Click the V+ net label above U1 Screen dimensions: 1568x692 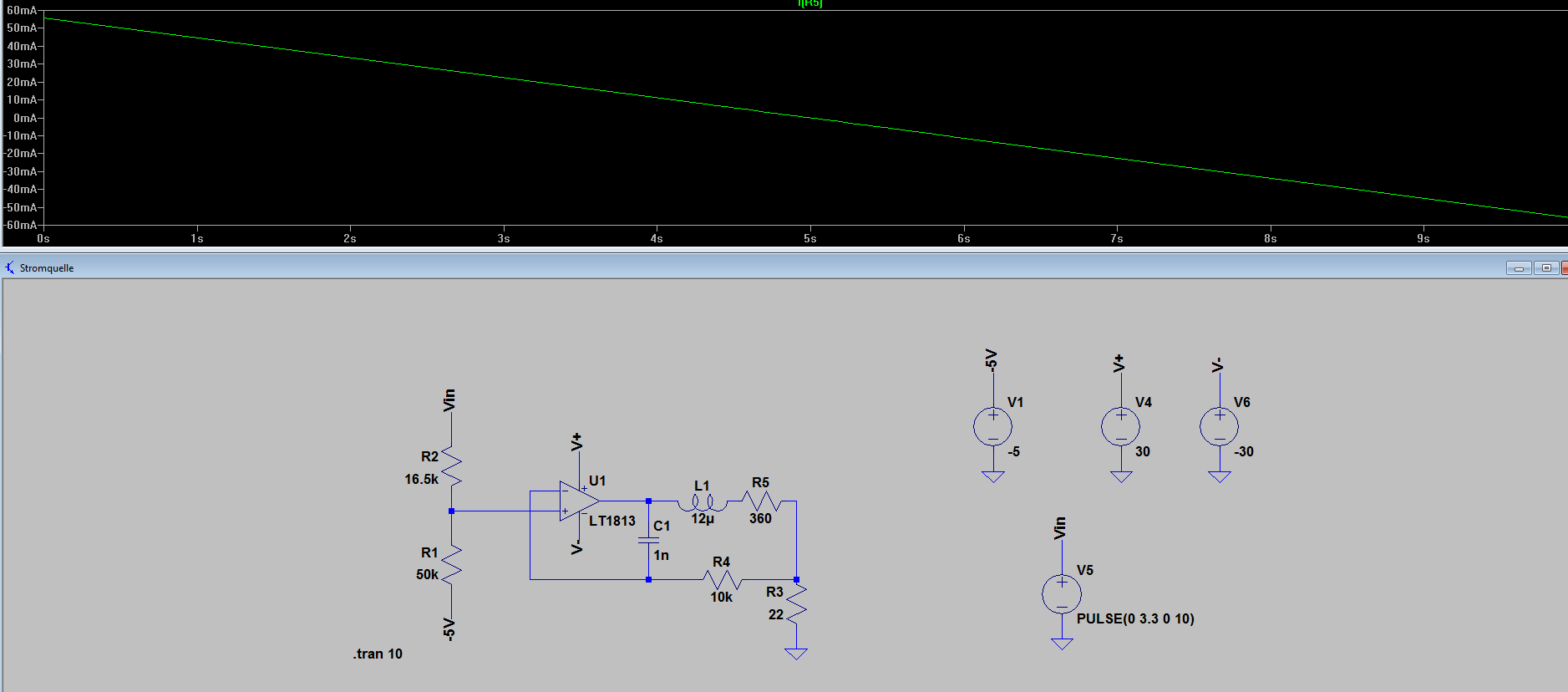576,442
